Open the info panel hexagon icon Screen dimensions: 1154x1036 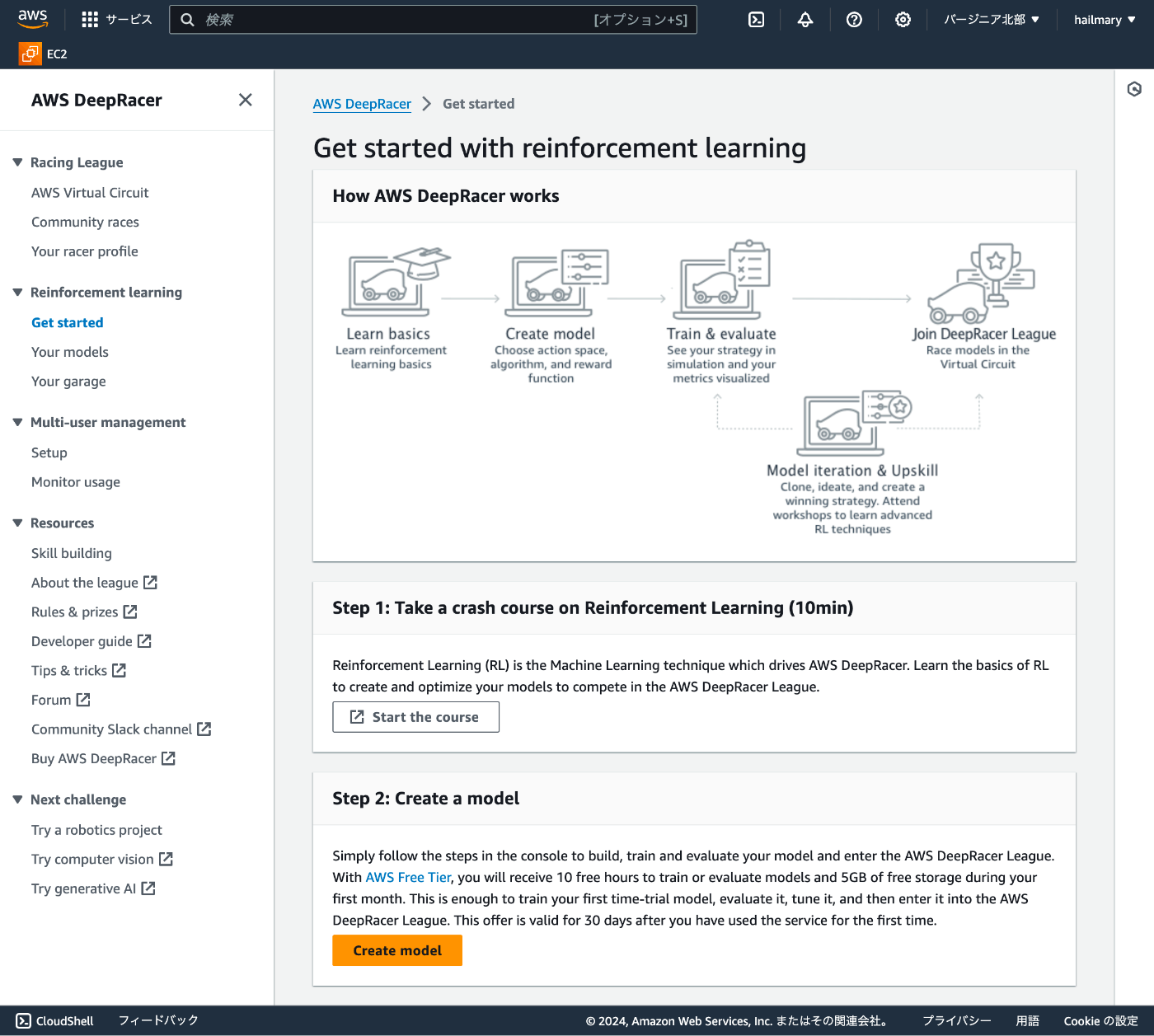[x=1134, y=89]
